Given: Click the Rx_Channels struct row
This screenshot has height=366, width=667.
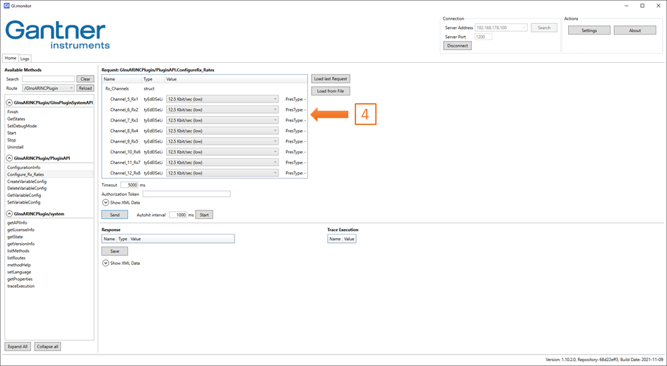Looking at the screenshot, I should (204, 89).
